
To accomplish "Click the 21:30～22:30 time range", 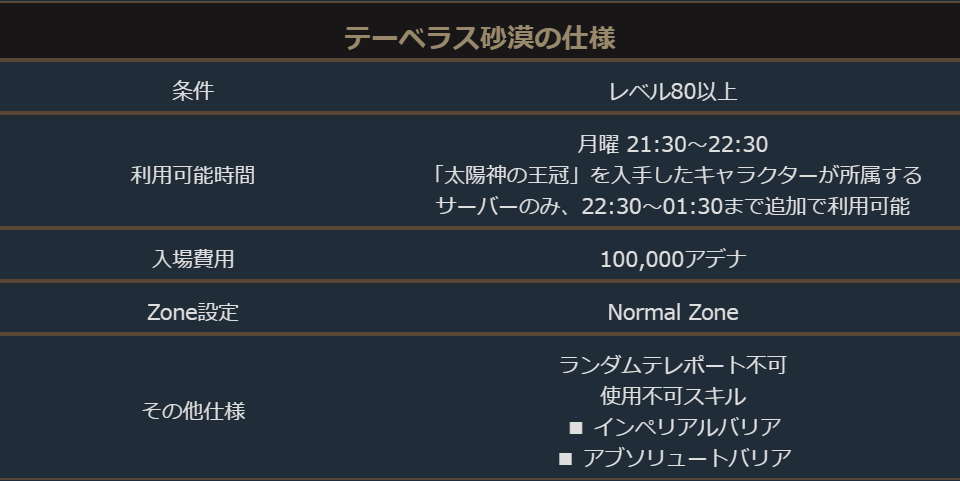I will coord(697,146).
